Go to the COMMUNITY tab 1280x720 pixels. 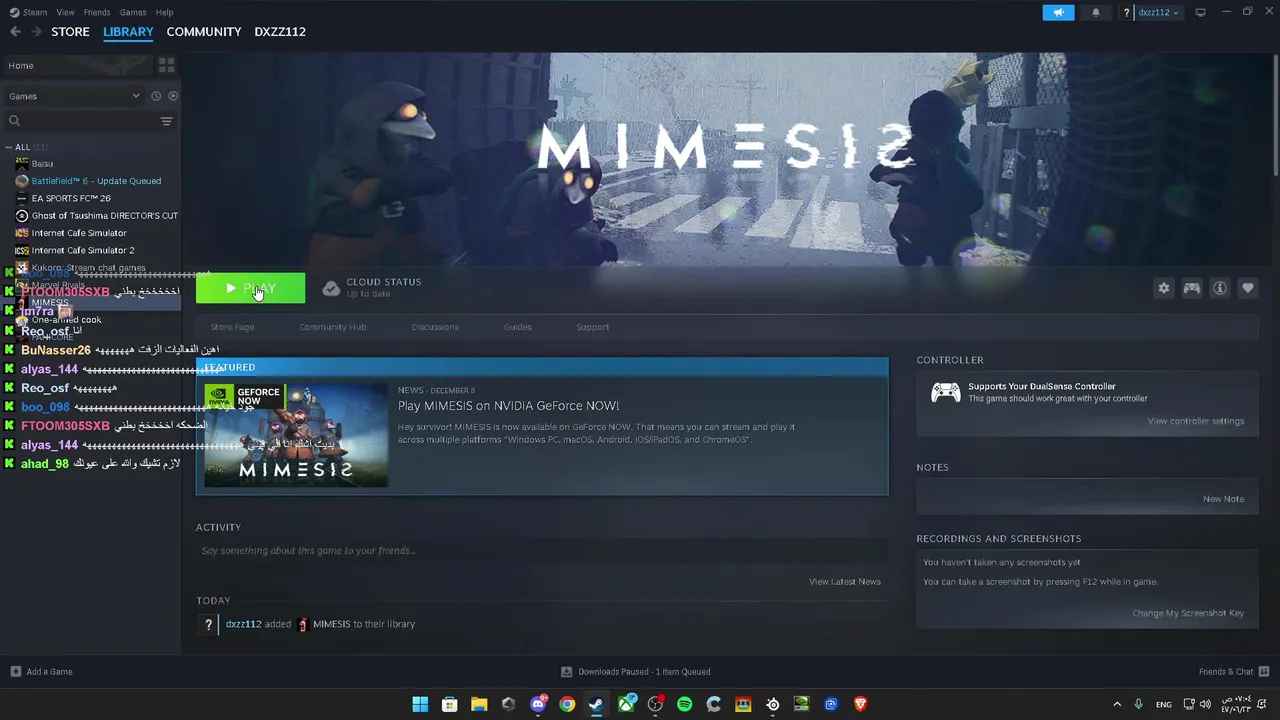coord(204,32)
